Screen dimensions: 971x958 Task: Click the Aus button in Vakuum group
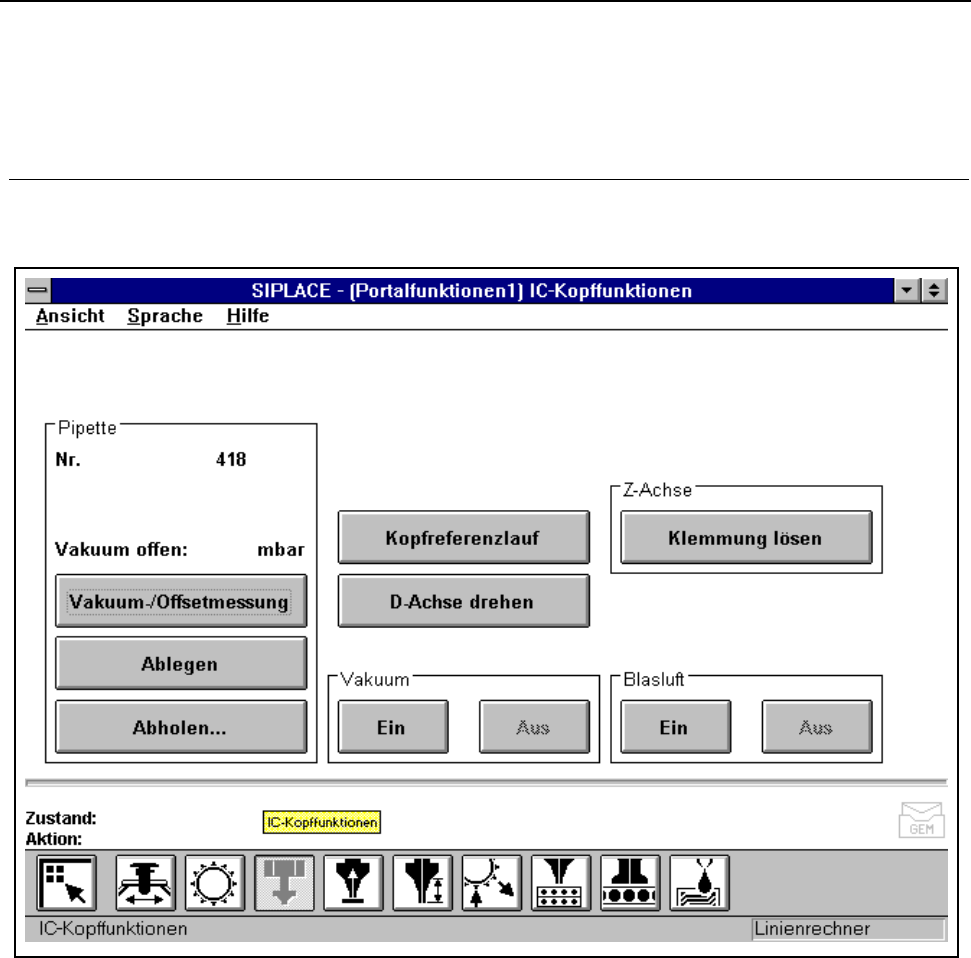tap(534, 727)
